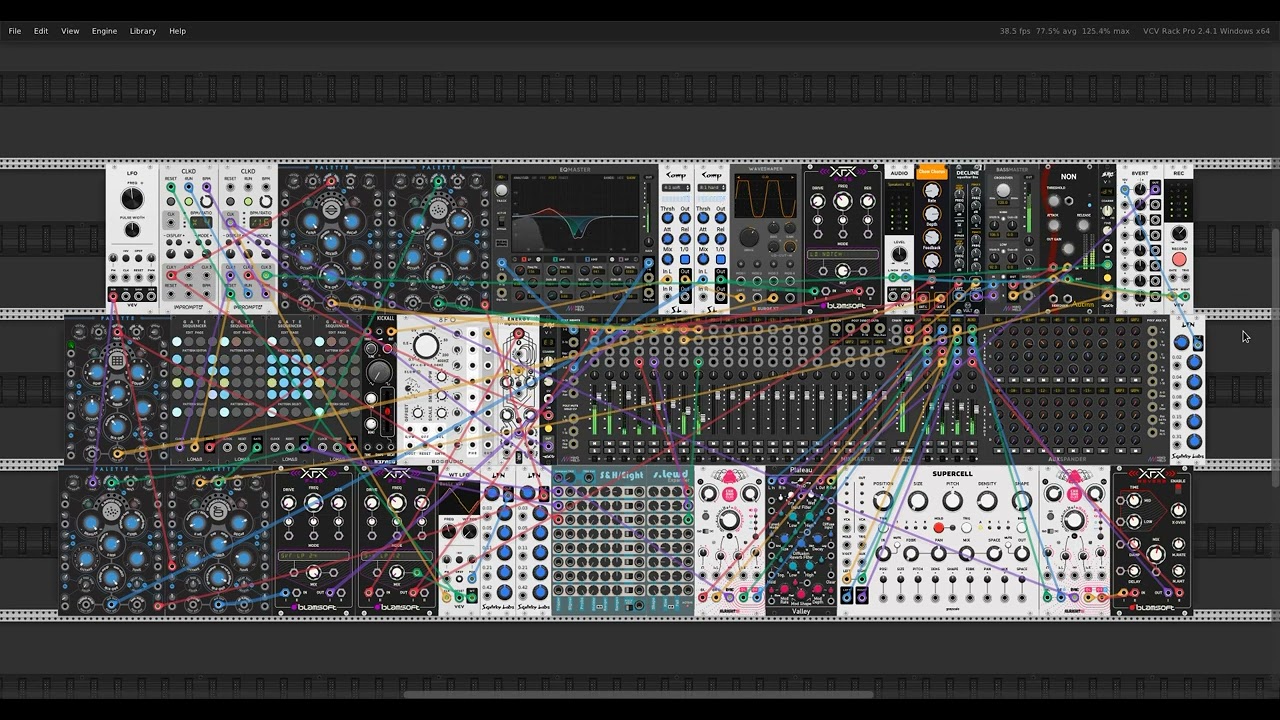
Task: Open BPM/RATIO display on right CLKD module
Action: pyautogui.click(x=260, y=223)
